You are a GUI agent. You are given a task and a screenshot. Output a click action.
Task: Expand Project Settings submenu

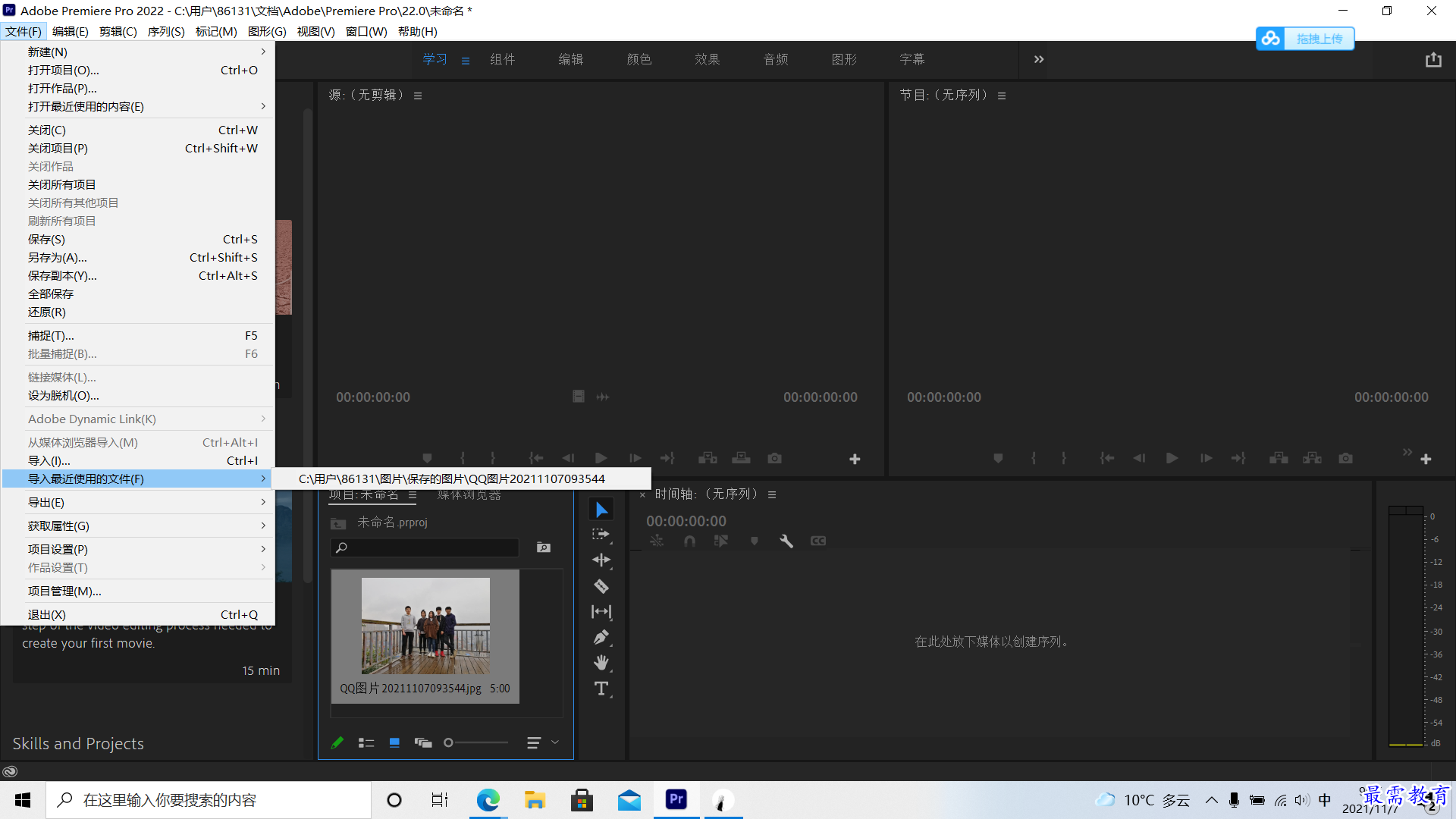138,549
